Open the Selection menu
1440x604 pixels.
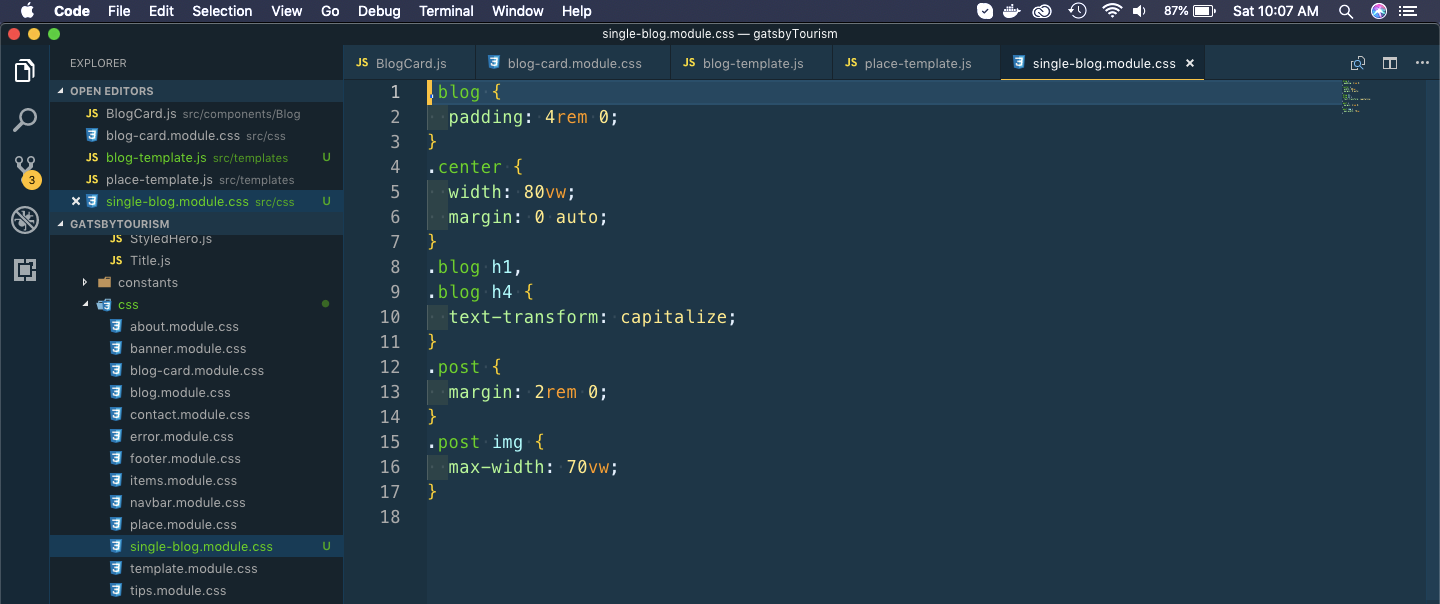[222, 11]
